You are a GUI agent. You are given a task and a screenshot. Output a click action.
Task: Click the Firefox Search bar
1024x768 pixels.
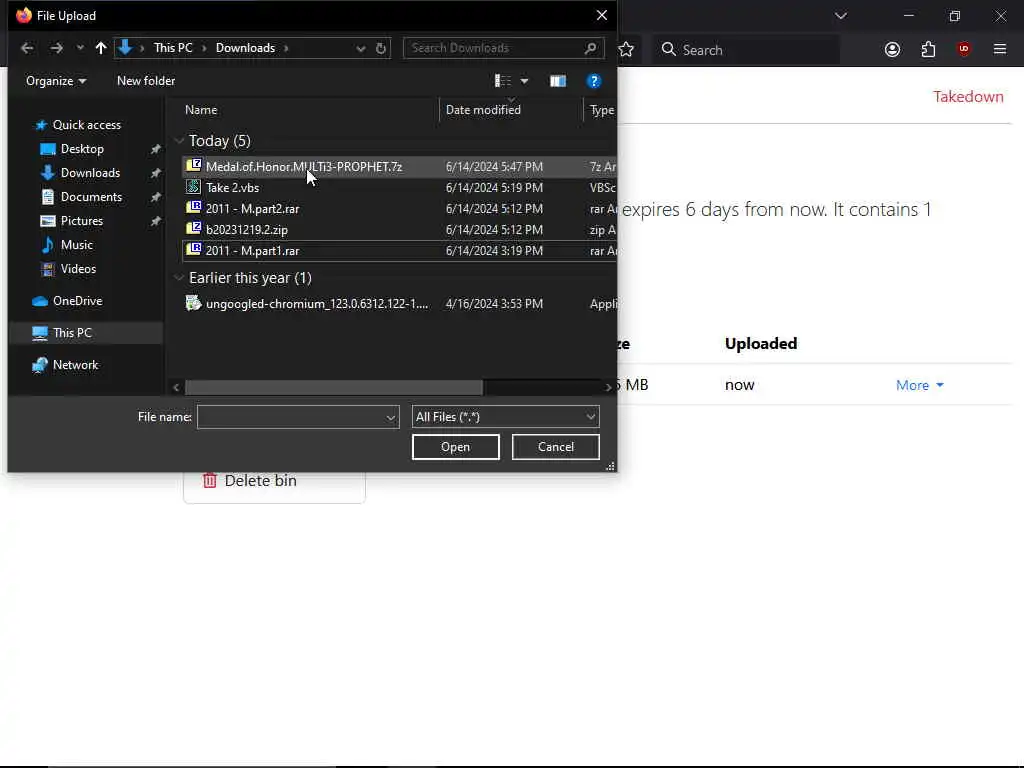coord(748,50)
